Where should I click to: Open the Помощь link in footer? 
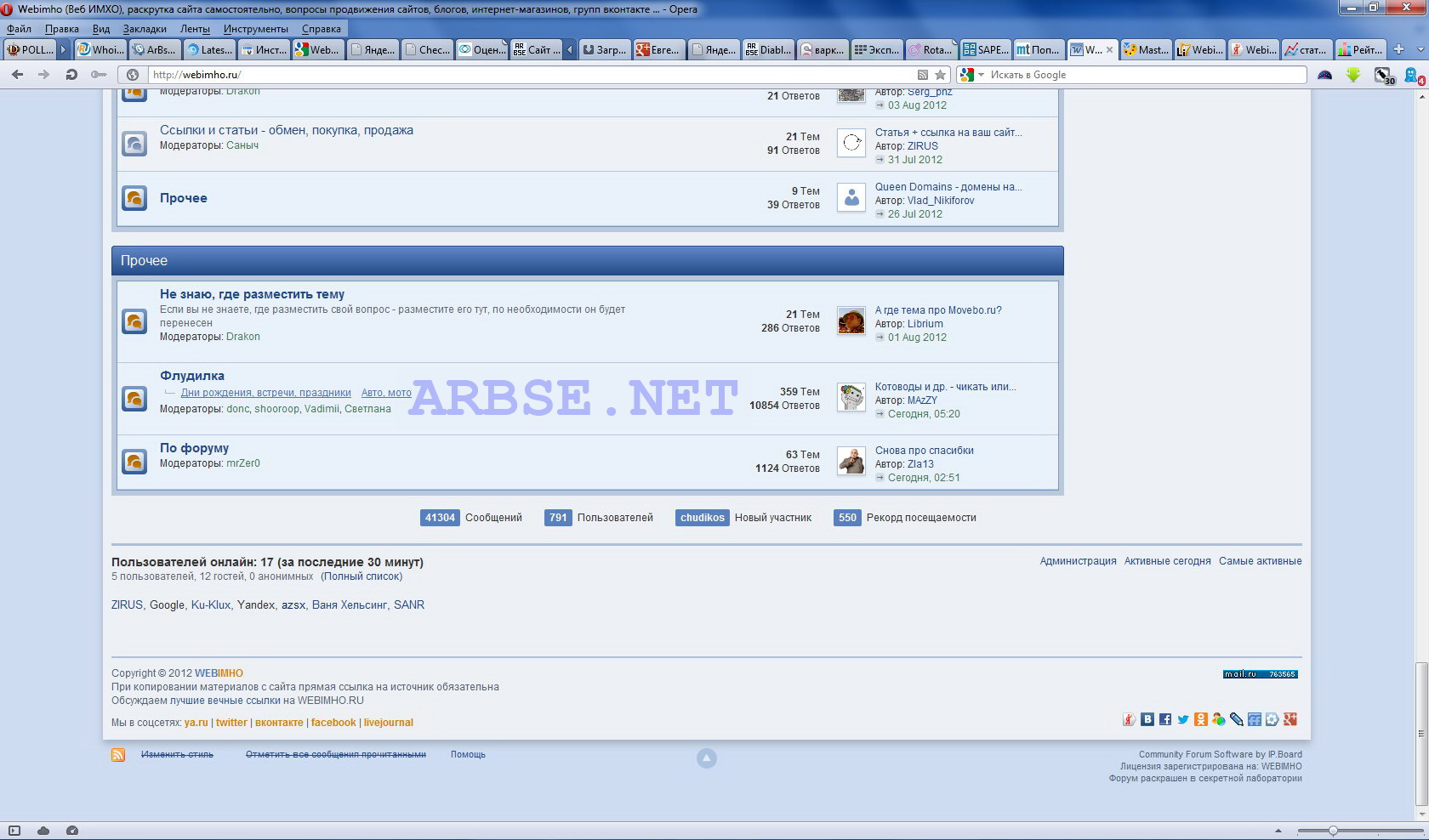tap(468, 755)
